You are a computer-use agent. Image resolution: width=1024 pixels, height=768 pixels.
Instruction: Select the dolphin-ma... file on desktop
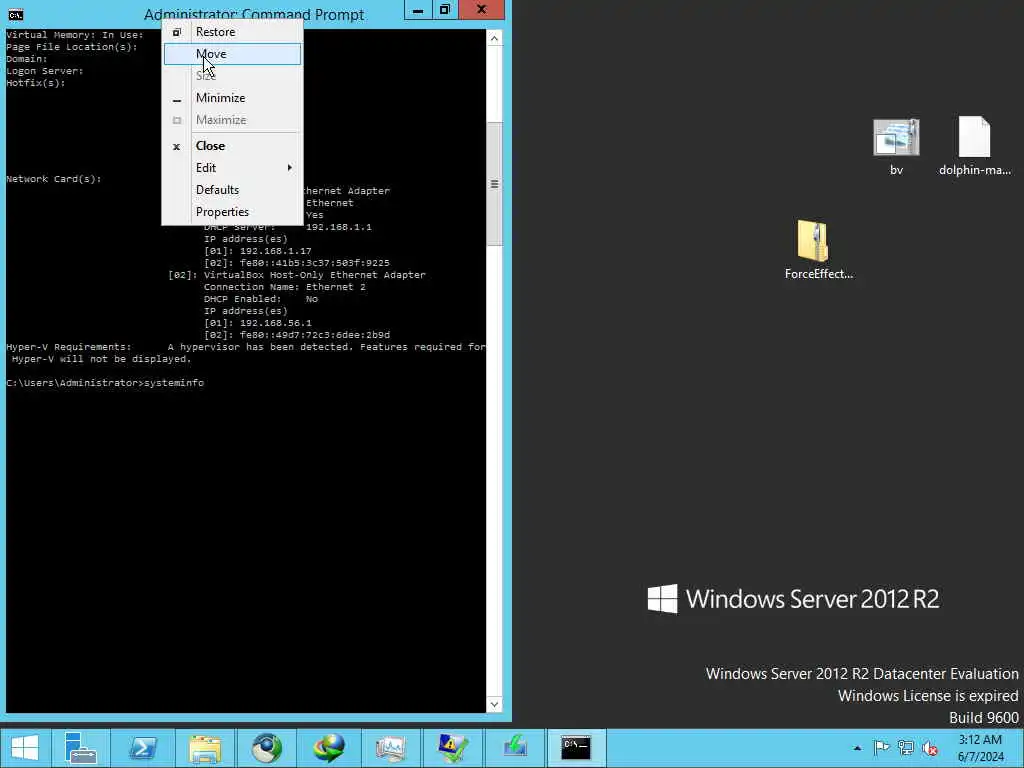click(x=974, y=147)
